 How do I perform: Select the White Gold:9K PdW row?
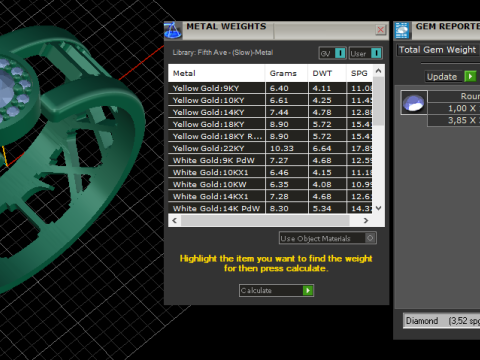(270, 160)
